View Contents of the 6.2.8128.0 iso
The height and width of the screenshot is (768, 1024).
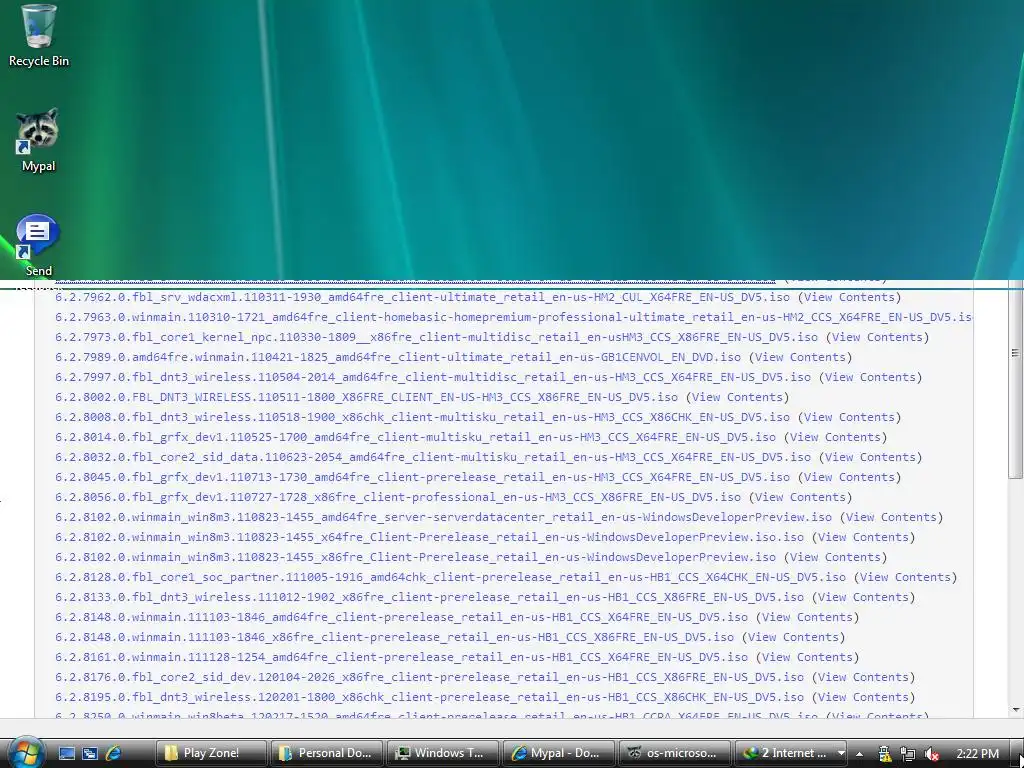[x=905, y=577]
